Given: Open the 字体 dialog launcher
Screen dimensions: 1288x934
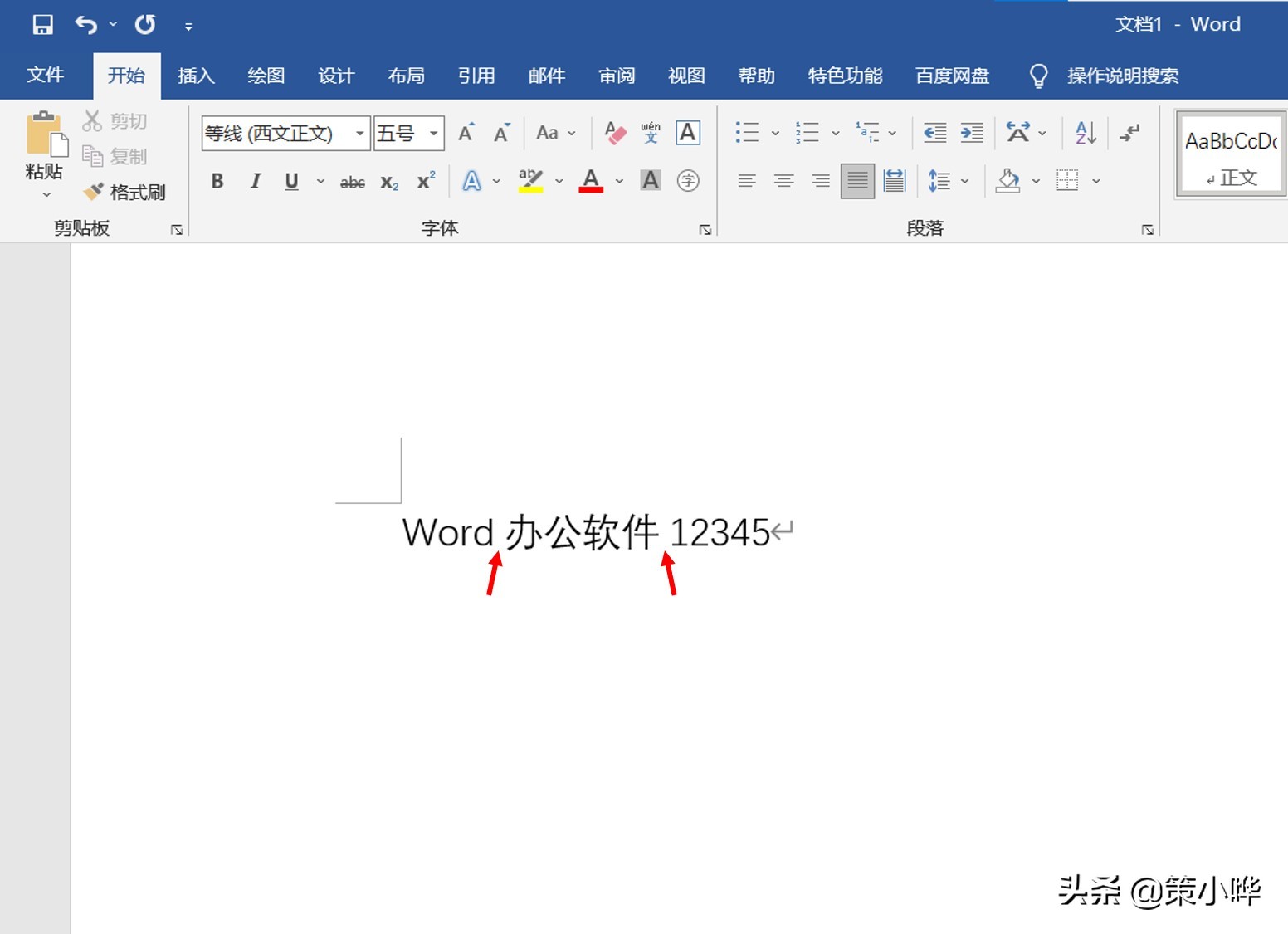Looking at the screenshot, I should (x=705, y=230).
